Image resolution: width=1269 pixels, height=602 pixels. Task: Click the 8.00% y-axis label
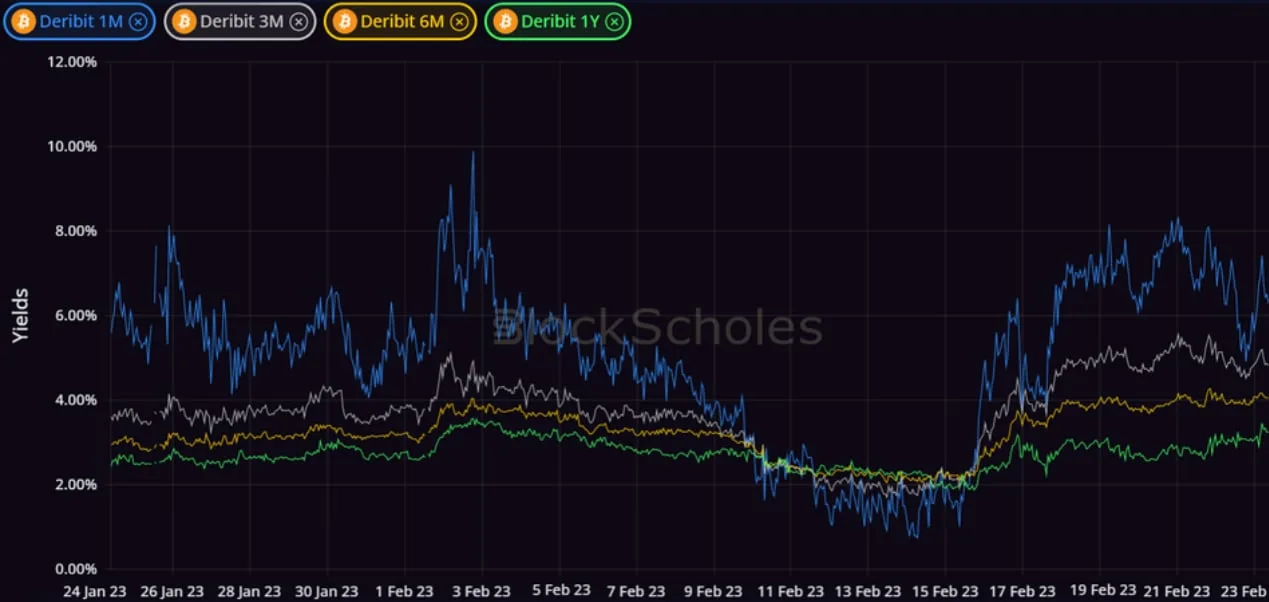(76, 231)
